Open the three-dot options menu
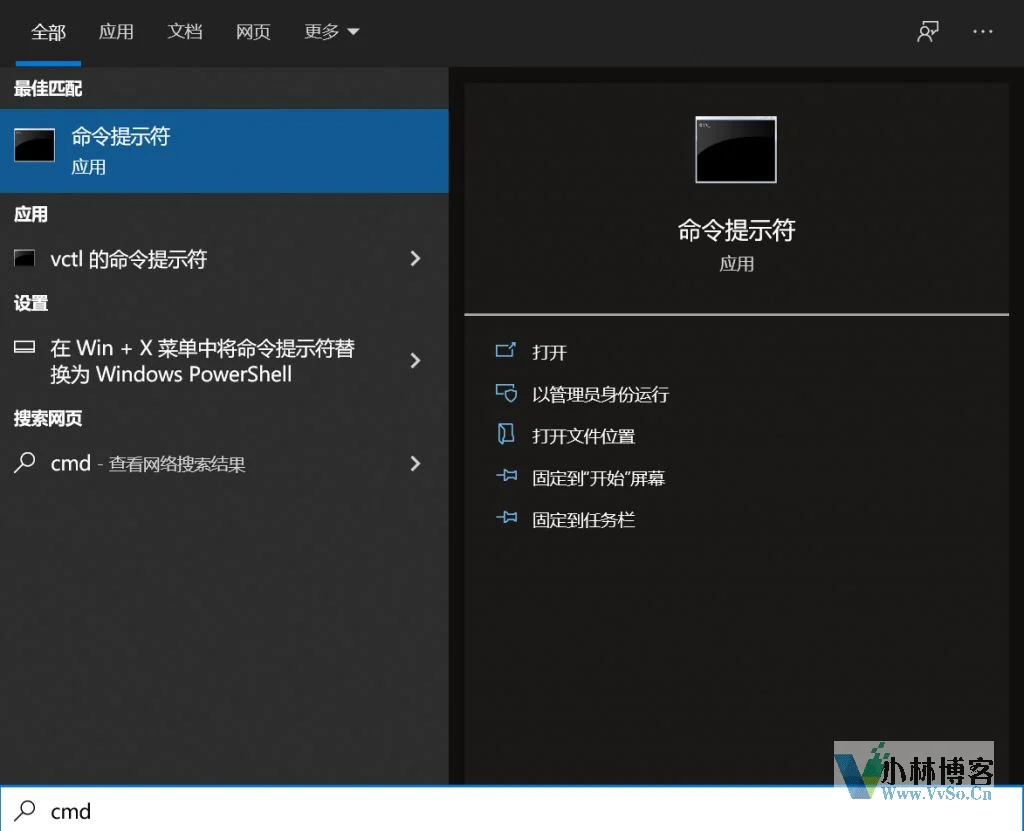This screenshot has width=1024, height=831. (982, 31)
